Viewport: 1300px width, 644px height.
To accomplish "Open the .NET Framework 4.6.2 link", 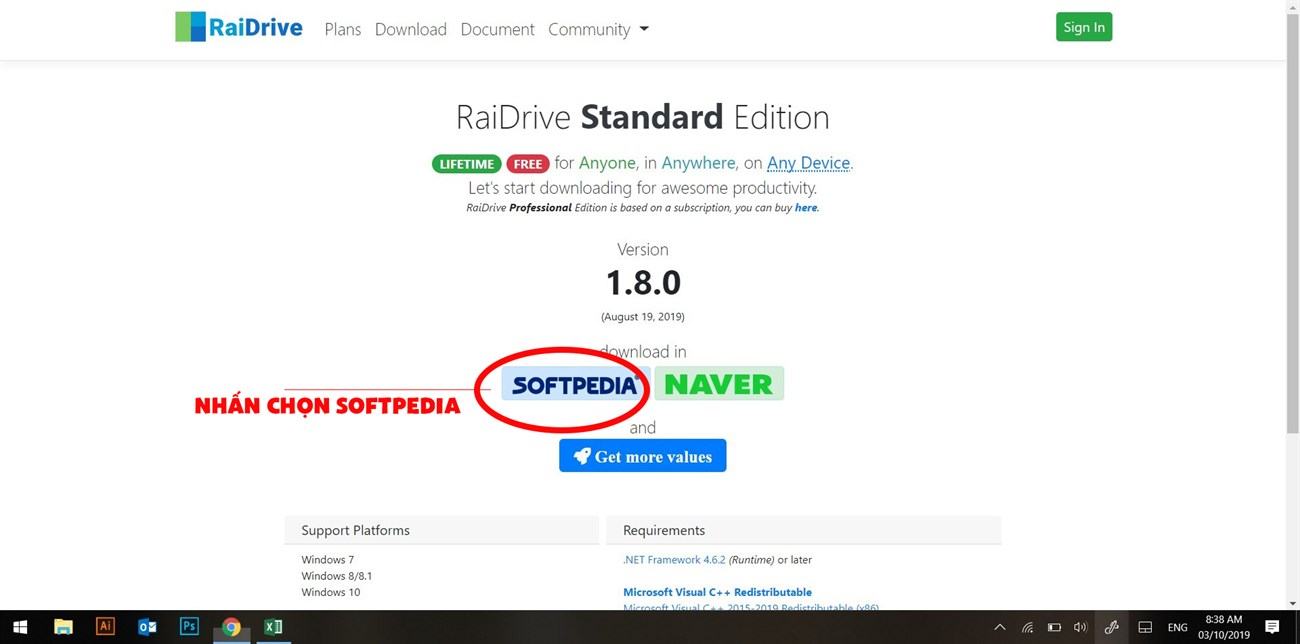I will coord(674,560).
